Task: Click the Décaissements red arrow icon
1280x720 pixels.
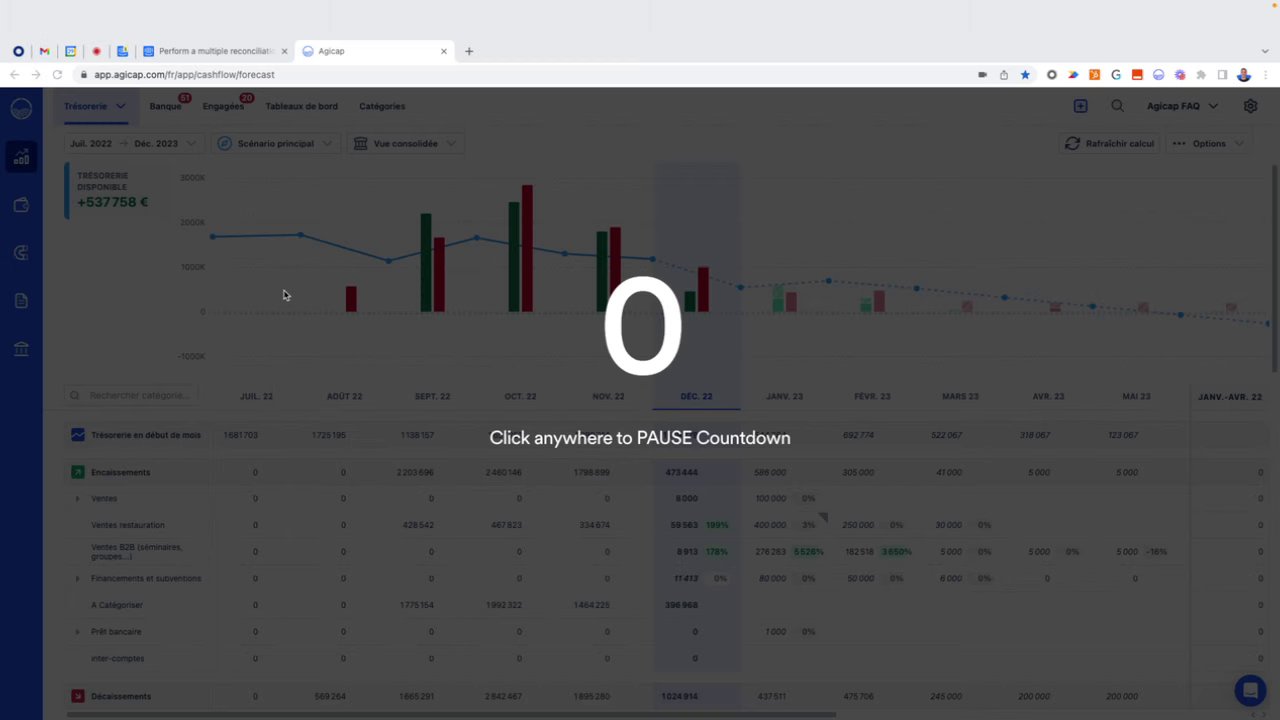Action: pyautogui.click(x=78, y=696)
